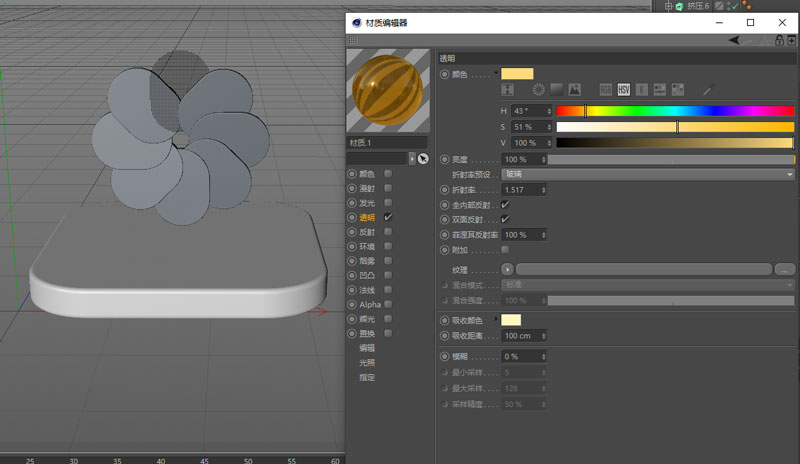Click the lock icon in editor header
This screenshot has height=464, width=800.
778,40
